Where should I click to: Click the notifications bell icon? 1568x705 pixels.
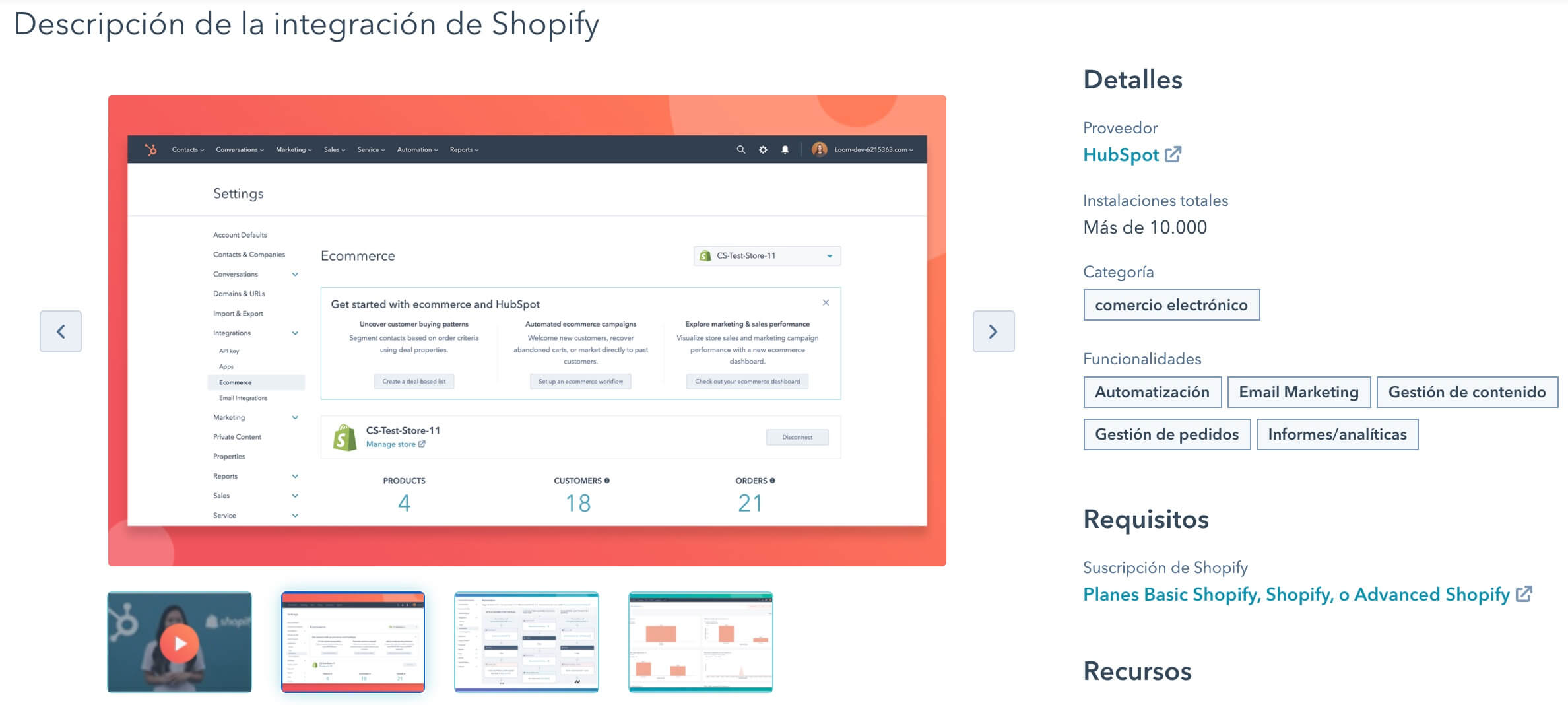click(785, 149)
